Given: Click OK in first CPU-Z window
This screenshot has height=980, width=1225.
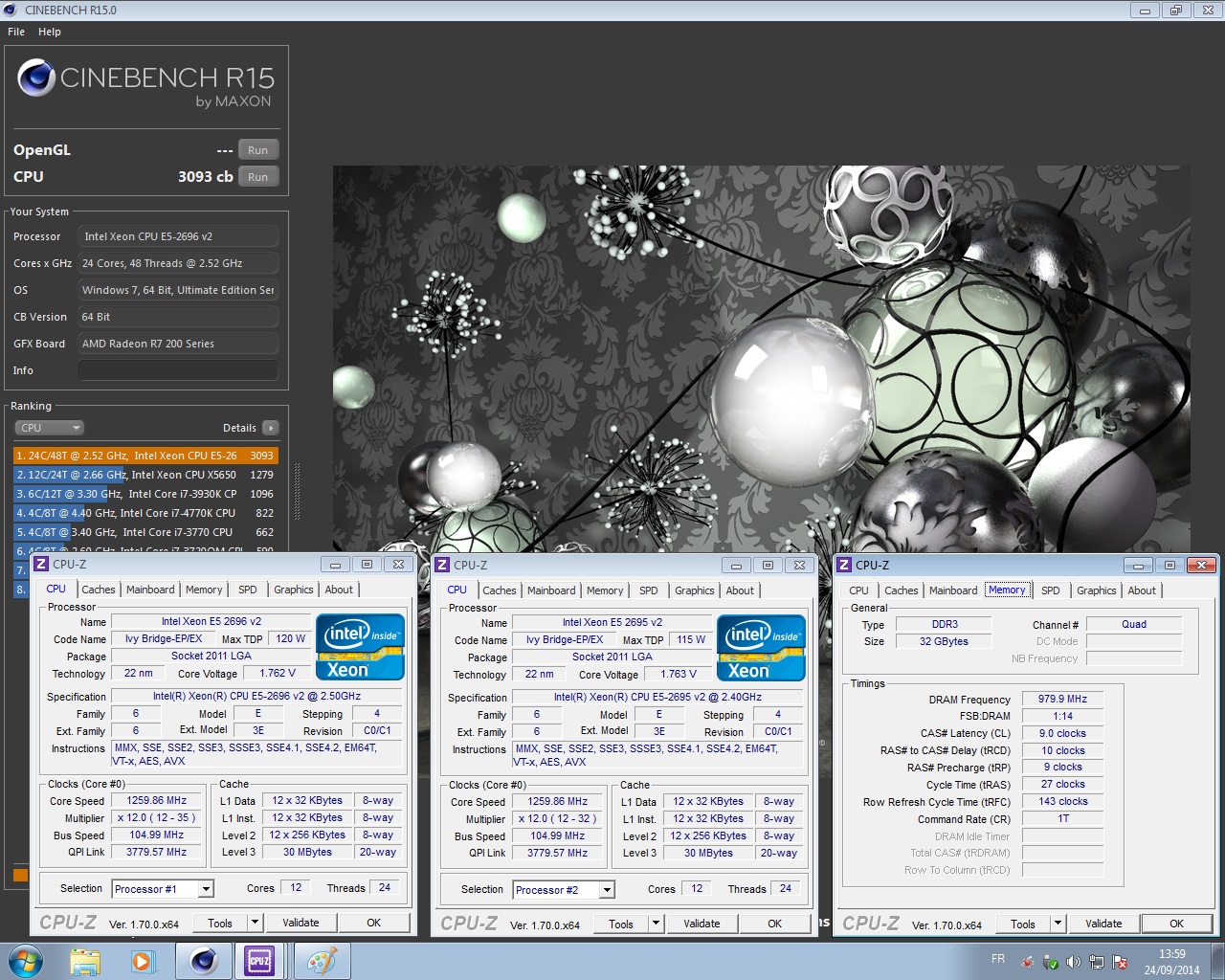Looking at the screenshot, I should pyautogui.click(x=374, y=923).
